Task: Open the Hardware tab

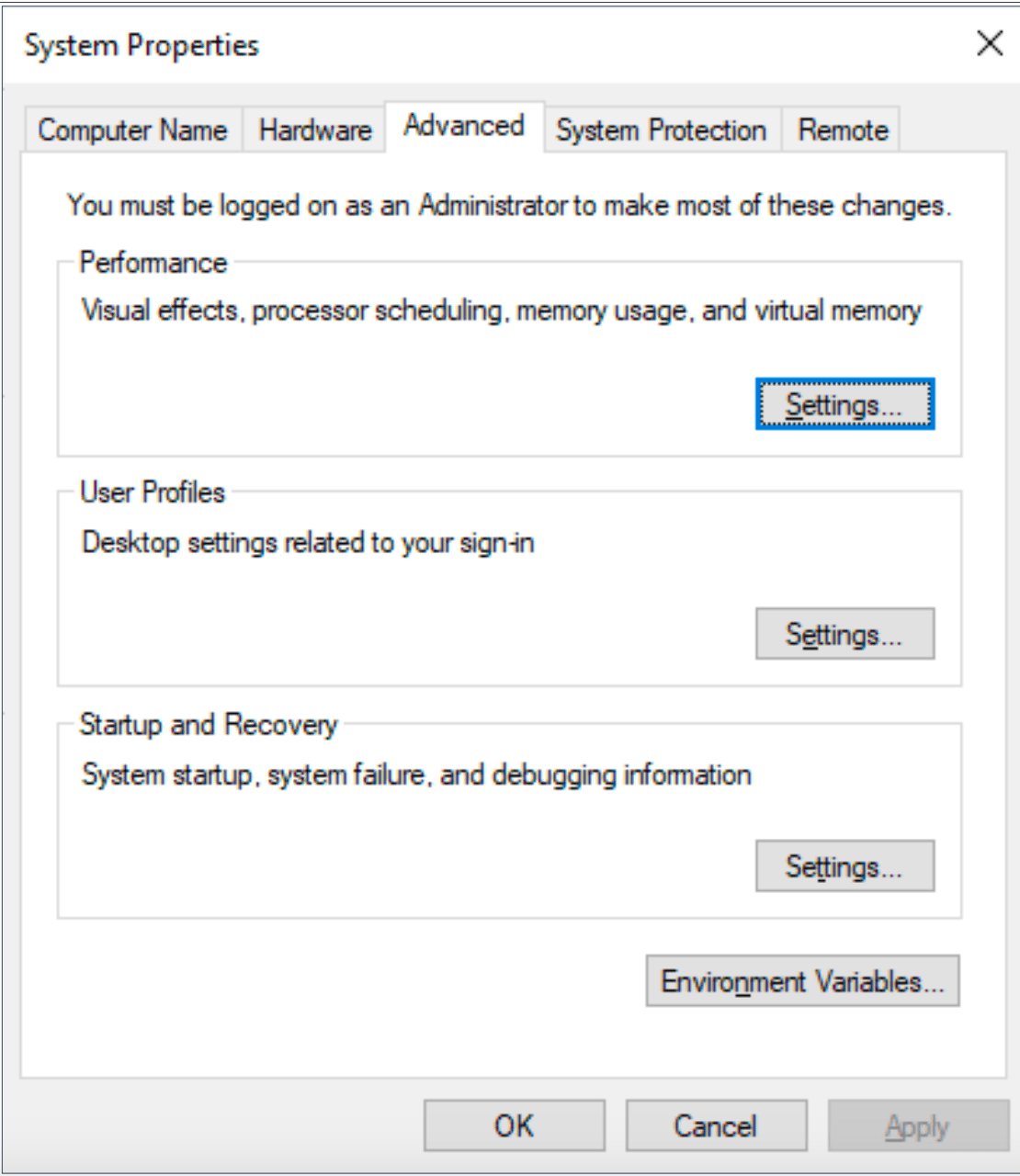Action: click(x=315, y=130)
